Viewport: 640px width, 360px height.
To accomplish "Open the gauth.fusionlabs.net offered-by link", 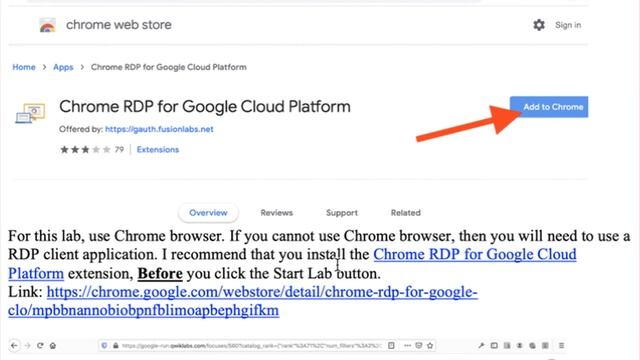I will point(159,129).
